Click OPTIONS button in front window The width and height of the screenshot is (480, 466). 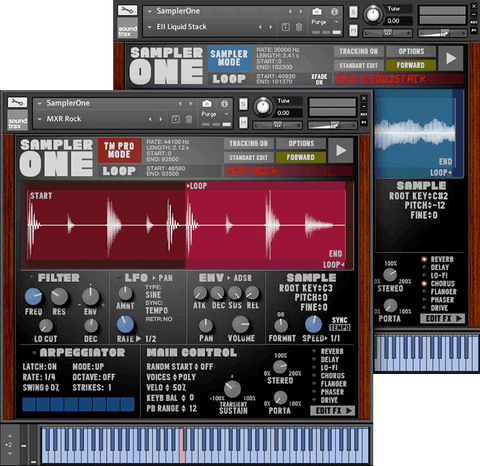pos(301,143)
